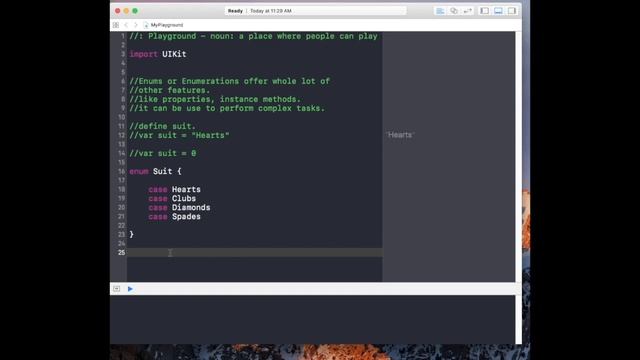Click 'Diamonds' case on line 20
This screenshot has height=360, width=640.
pyautogui.click(x=191, y=207)
